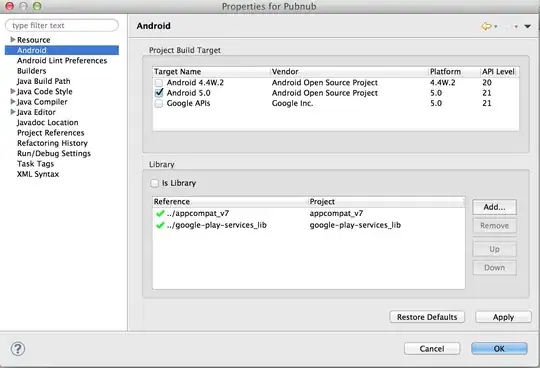Click the Android 5.0 target name
The image size is (540, 368).
(188, 93)
